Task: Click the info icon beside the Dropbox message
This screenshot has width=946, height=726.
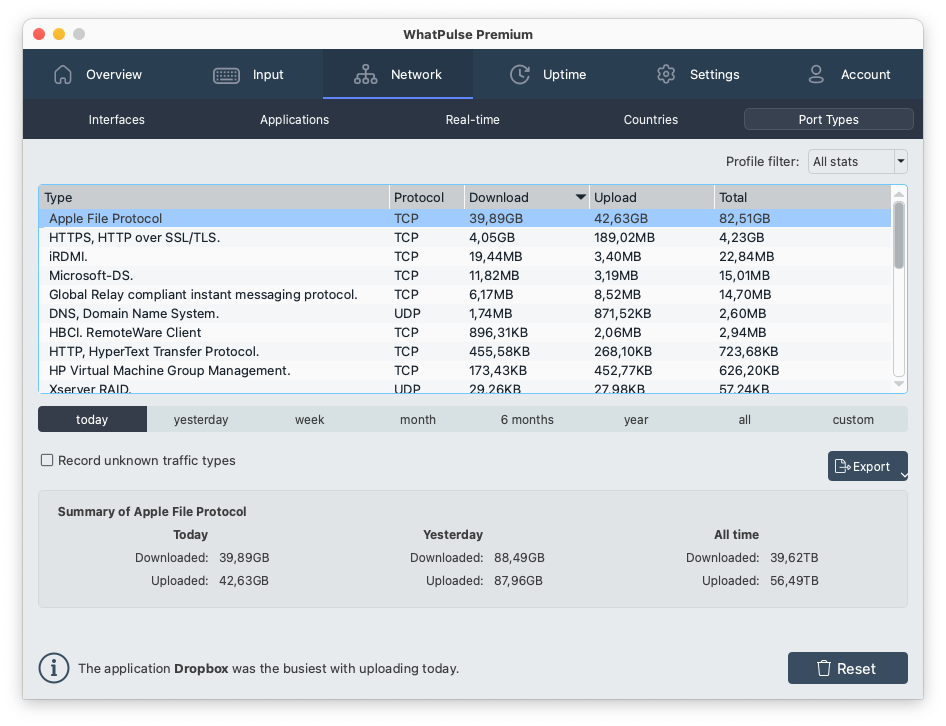Action: coord(54,668)
